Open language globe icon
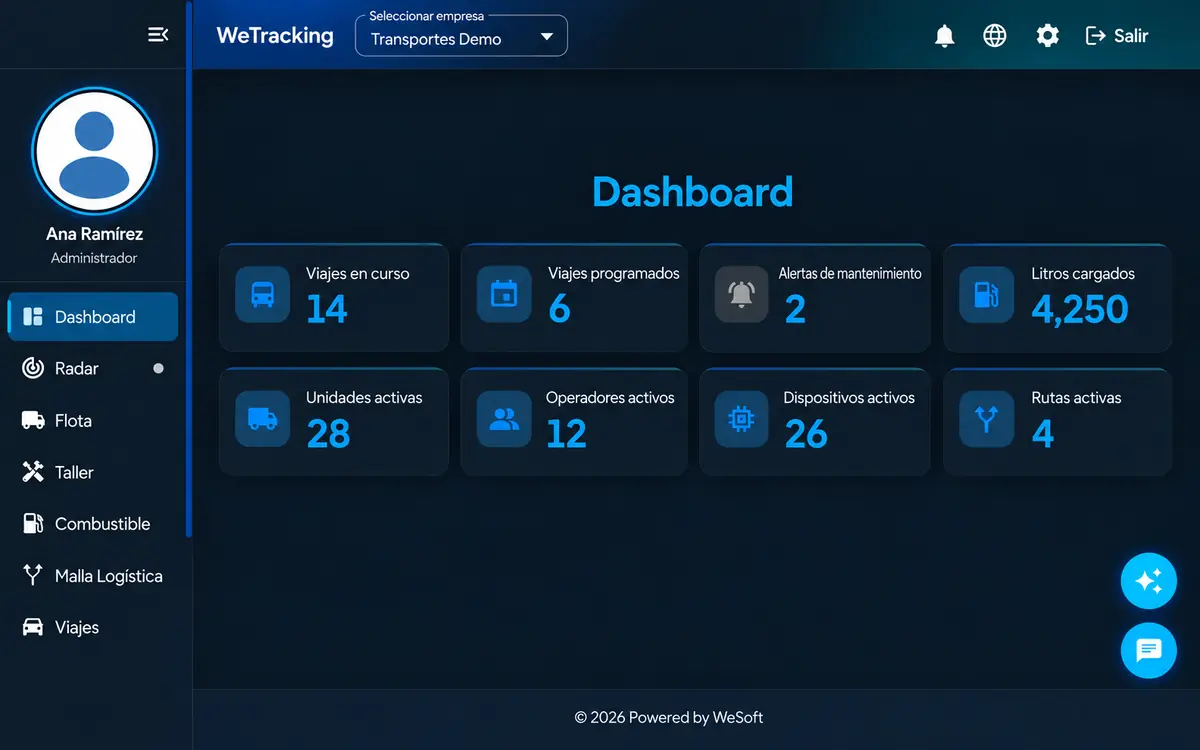Screen dimensions: 1200x750 tap(995, 36)
